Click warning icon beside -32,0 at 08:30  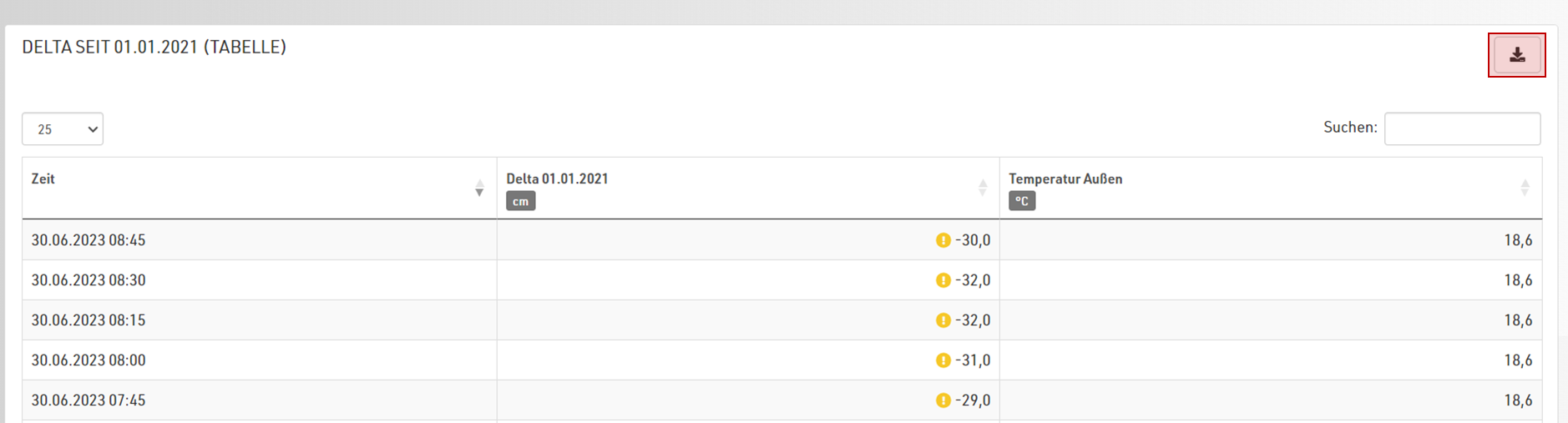[943, 280]
